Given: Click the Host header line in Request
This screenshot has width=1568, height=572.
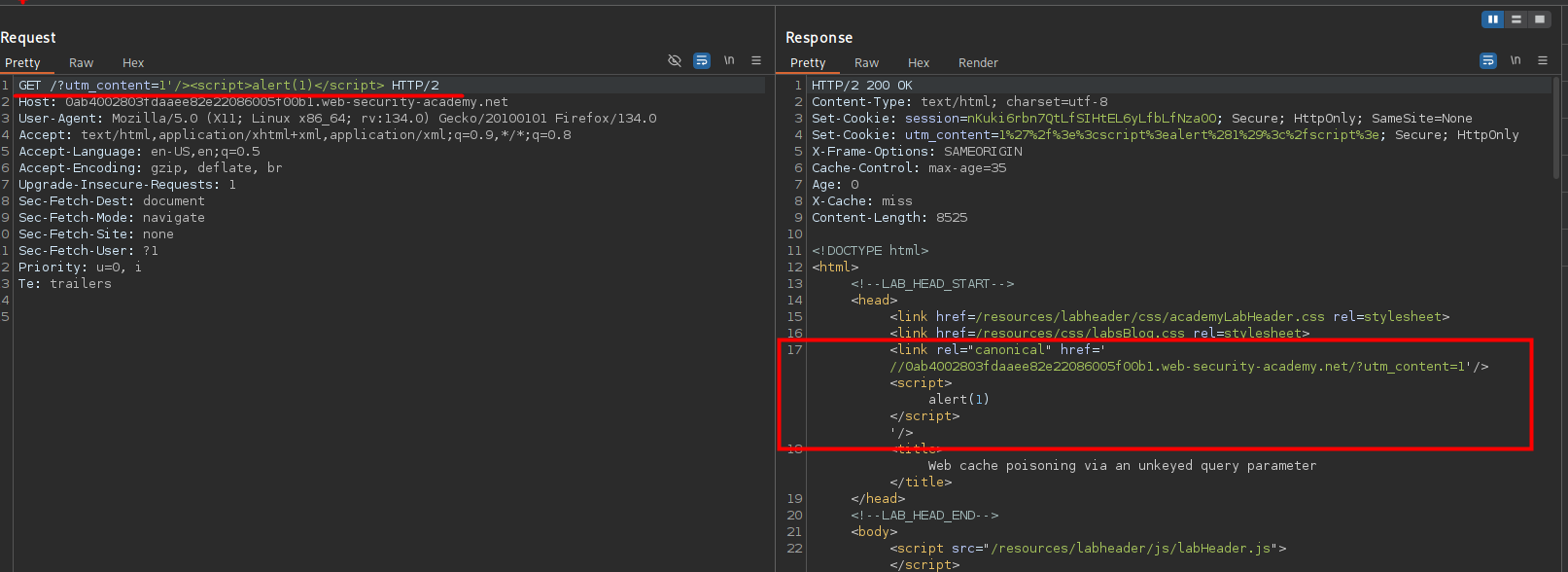Looking at the screenshot, I should [x=263, y=102].
